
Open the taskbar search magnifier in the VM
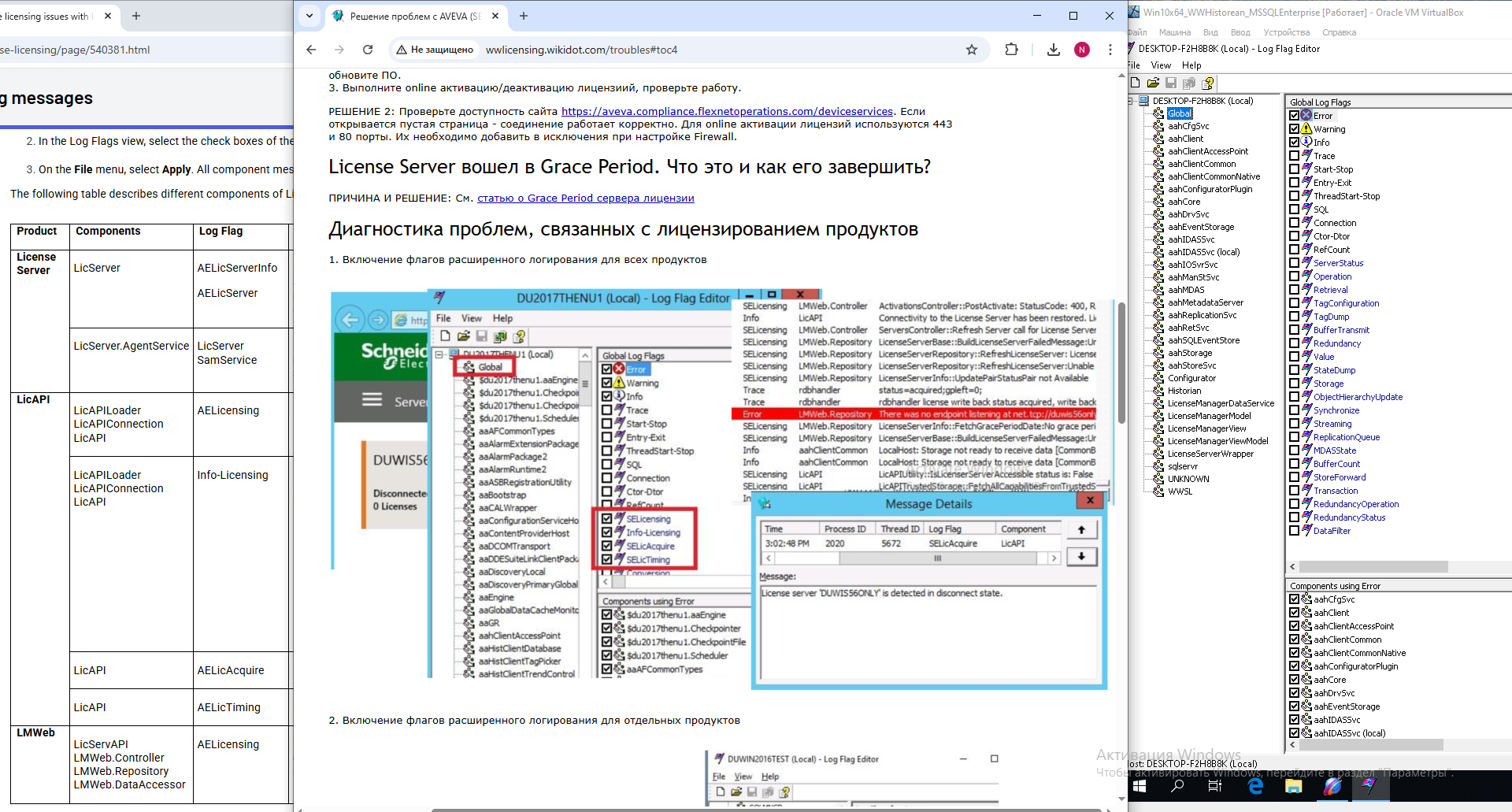(x=1177, y=786)
